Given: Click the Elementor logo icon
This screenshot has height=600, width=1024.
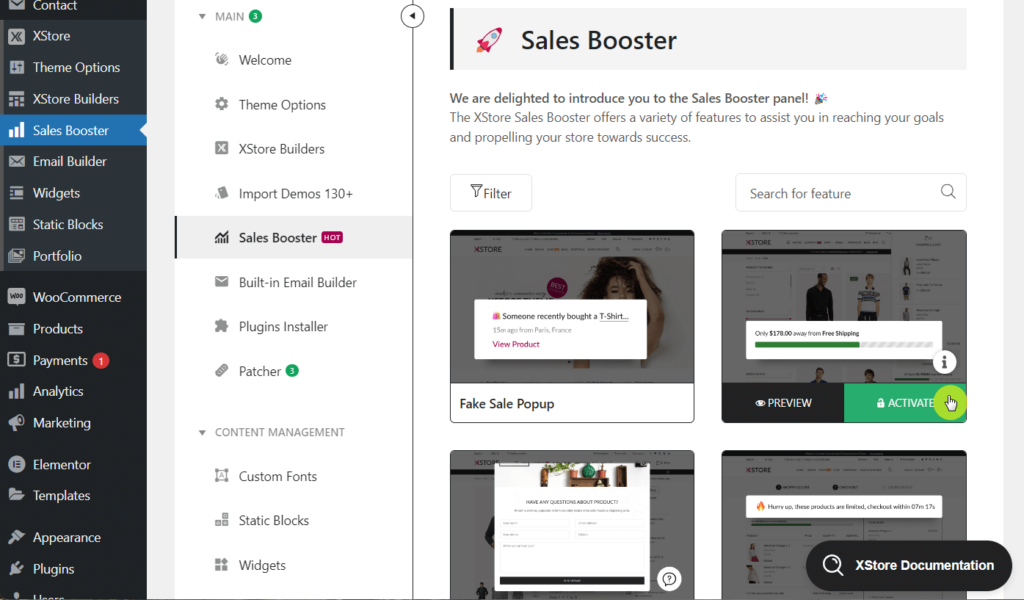Looking at the screenshot, I should point(17,464).
